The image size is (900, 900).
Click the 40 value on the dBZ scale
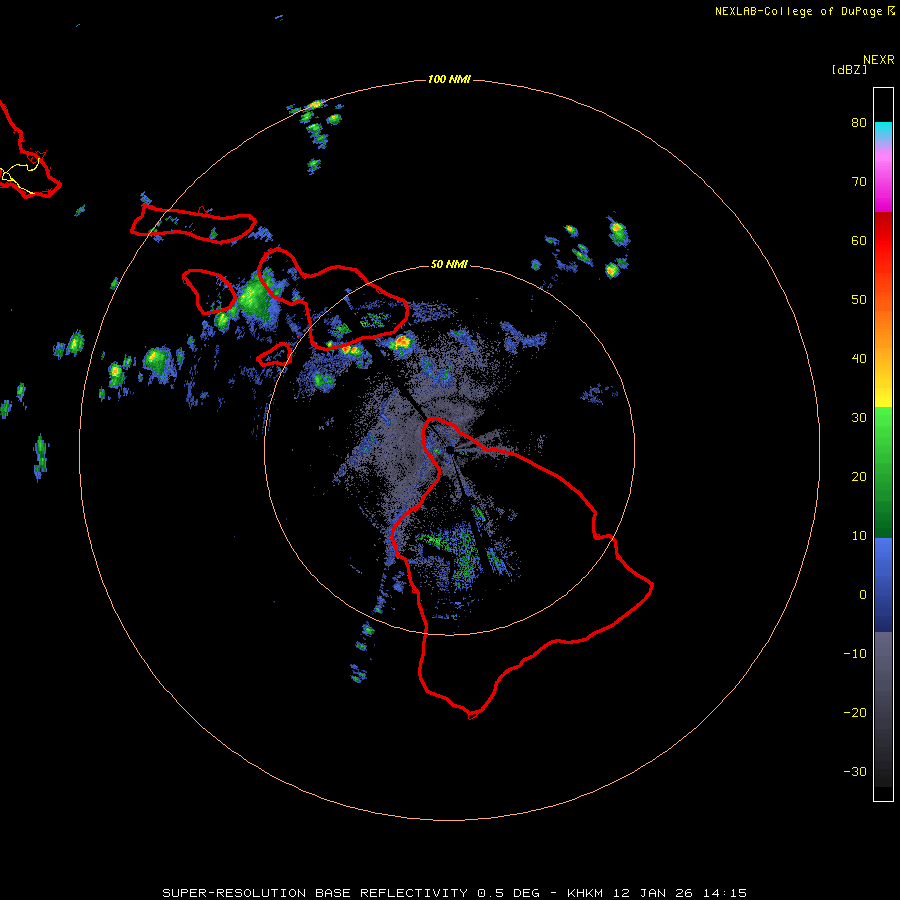[x=859, y=359]
